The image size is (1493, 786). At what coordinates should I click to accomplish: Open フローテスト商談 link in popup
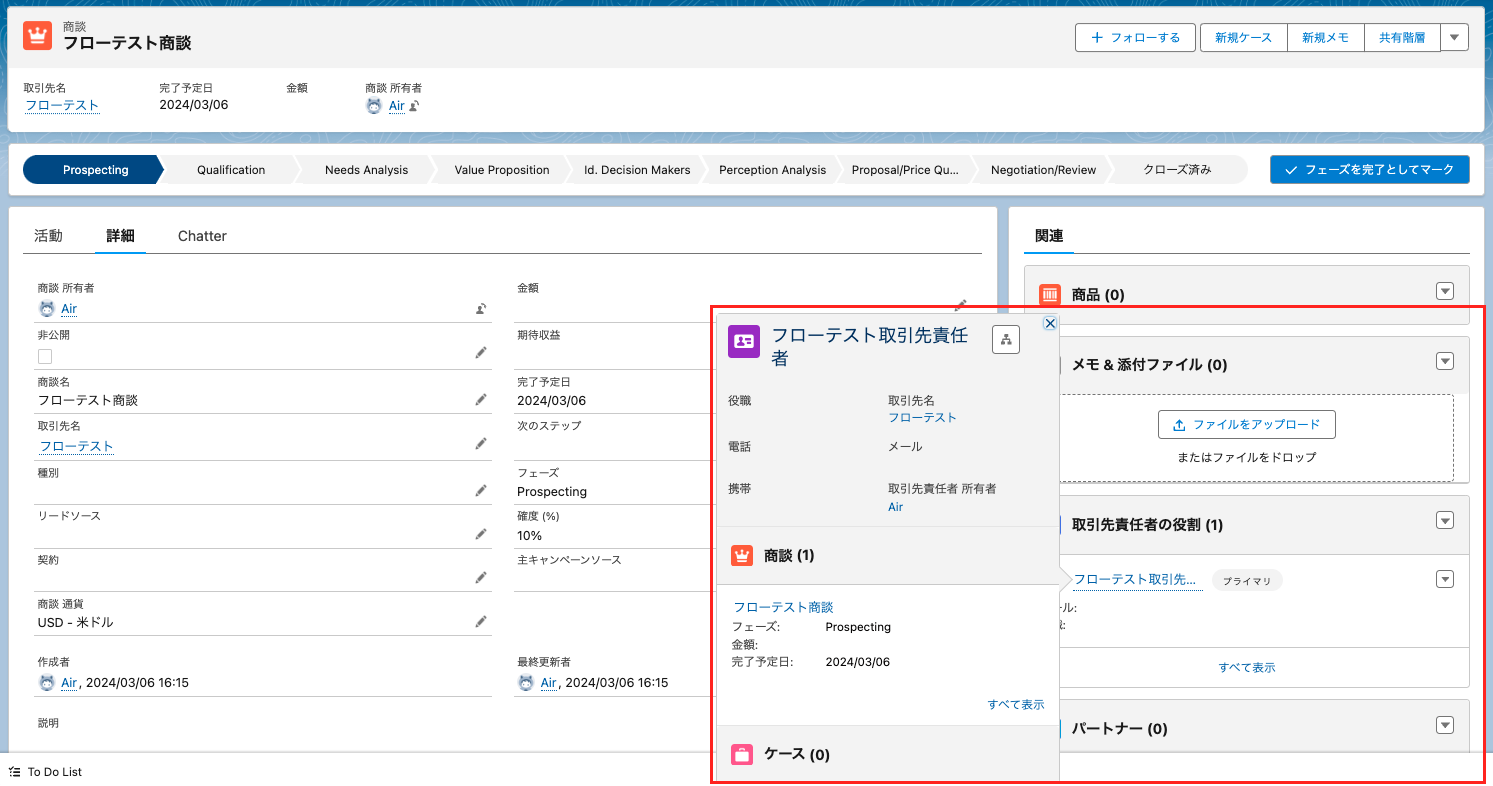click(783, 607)
